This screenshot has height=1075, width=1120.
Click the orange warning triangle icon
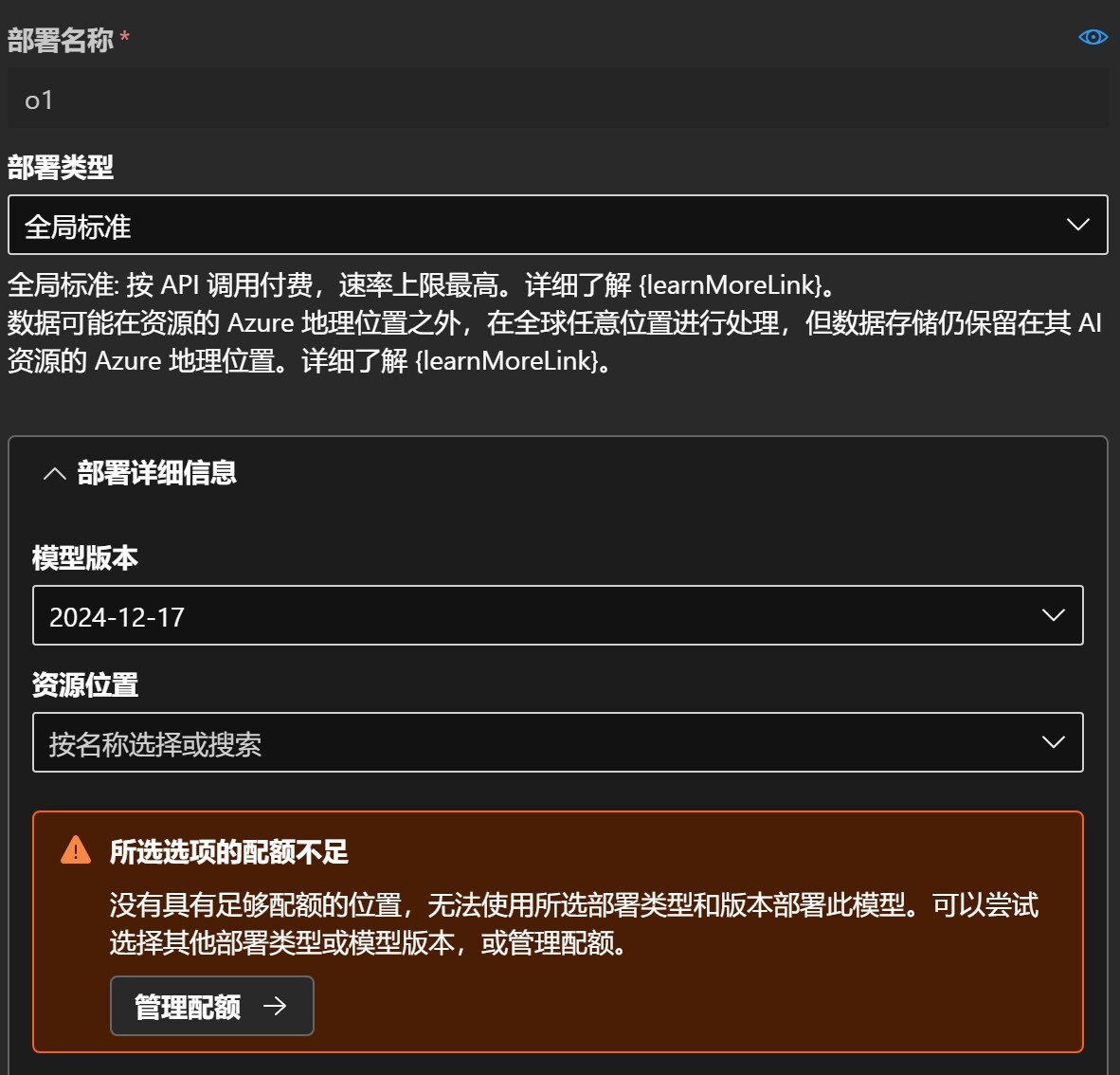(76, 850)
